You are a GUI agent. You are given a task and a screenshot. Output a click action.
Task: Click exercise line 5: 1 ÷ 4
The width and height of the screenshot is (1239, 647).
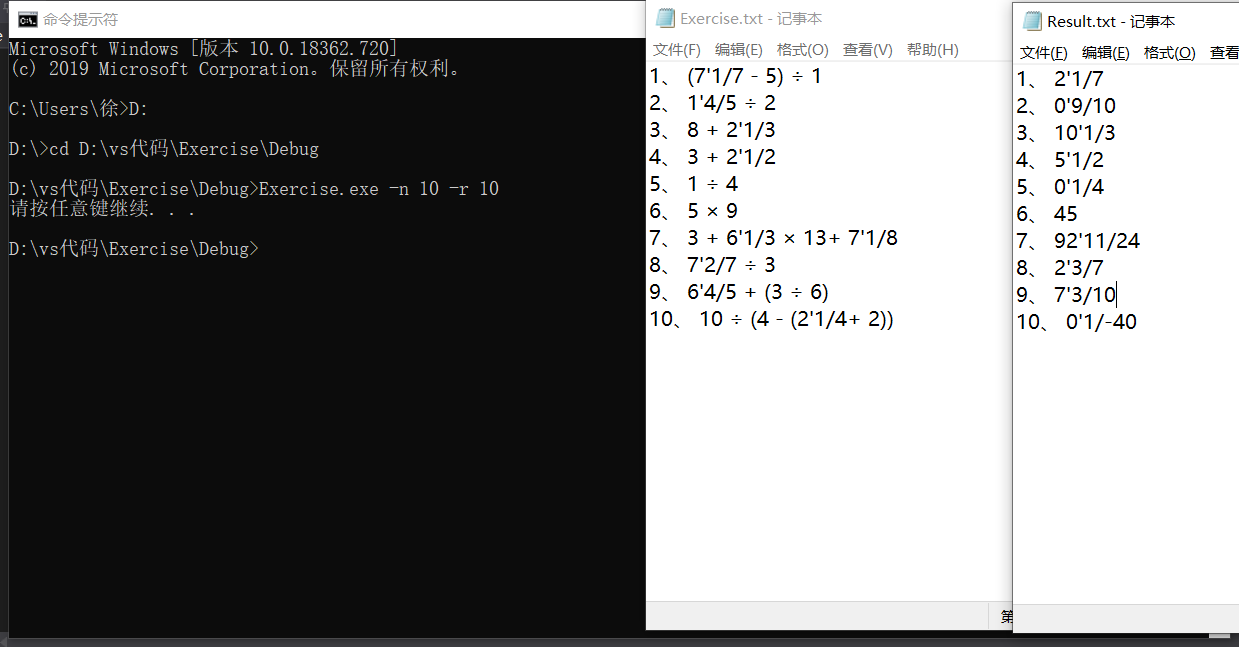pos(693,184)
